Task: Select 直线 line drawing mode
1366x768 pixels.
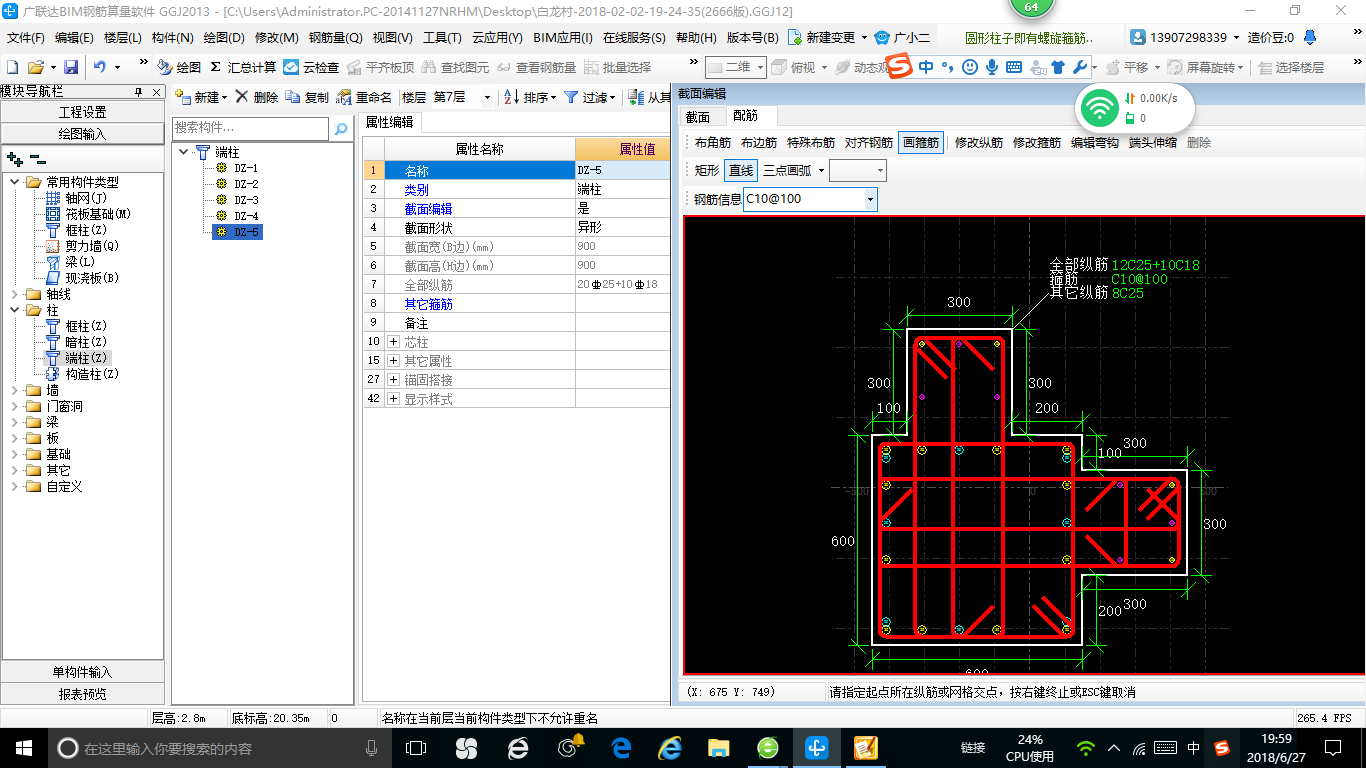Action: 741,171
